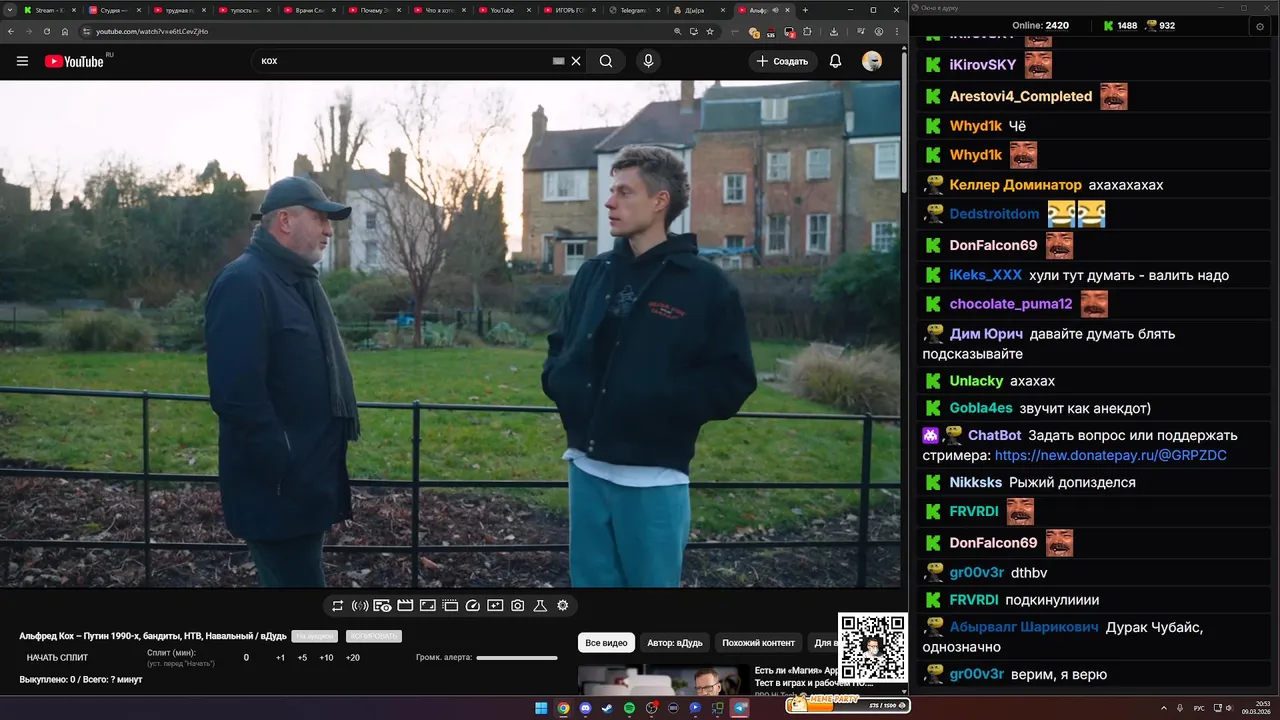Click the magnifier search button
This screenshot has height=720, width=1280.
tap(606, 61)
